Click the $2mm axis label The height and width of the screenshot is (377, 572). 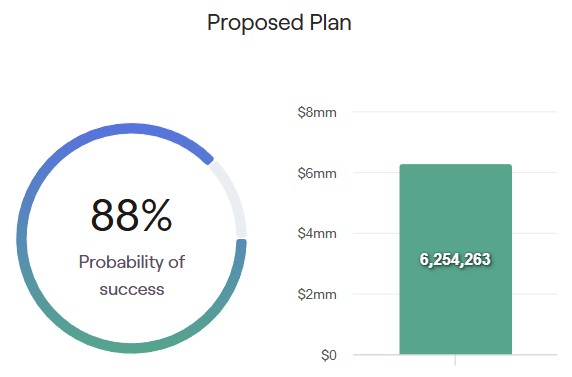pyautogui.click(x=317, y=294)
